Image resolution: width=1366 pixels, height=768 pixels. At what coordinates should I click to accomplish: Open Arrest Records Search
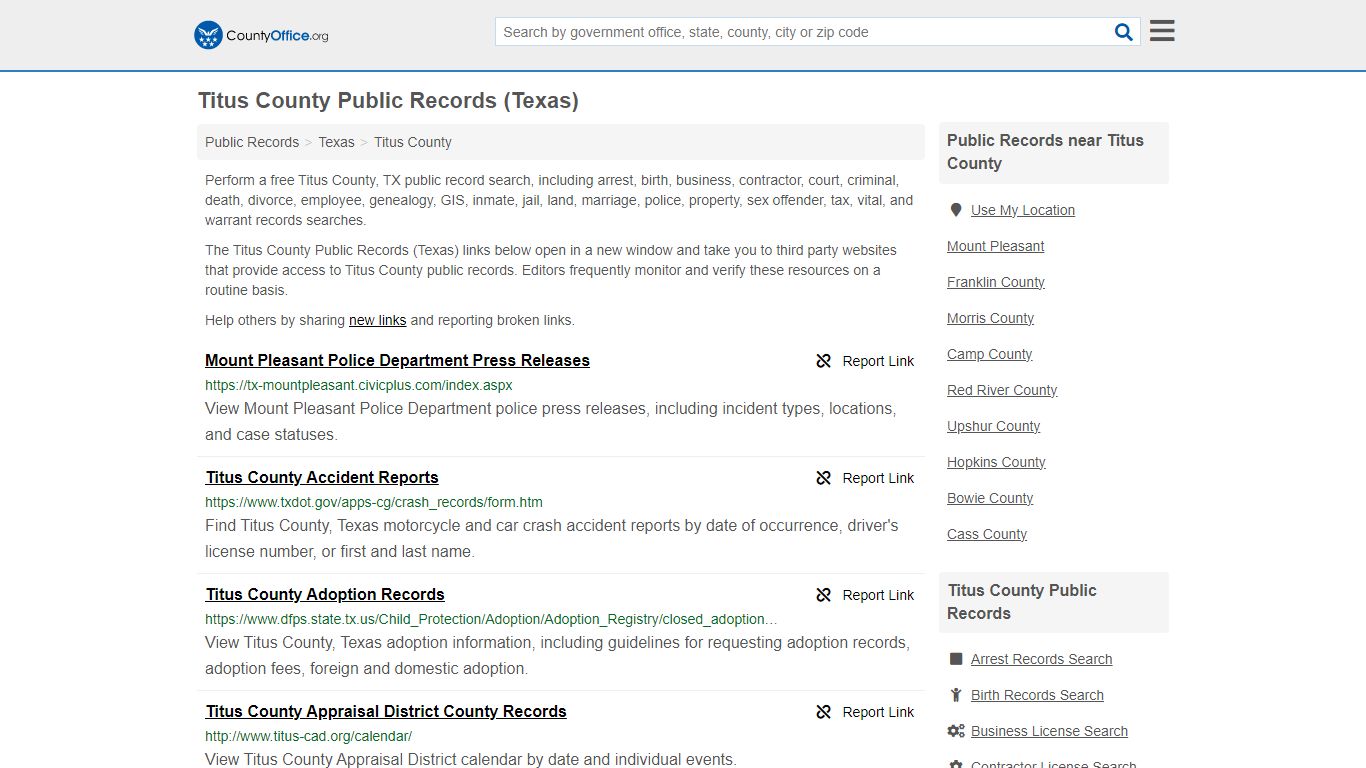pos(1042,659)
